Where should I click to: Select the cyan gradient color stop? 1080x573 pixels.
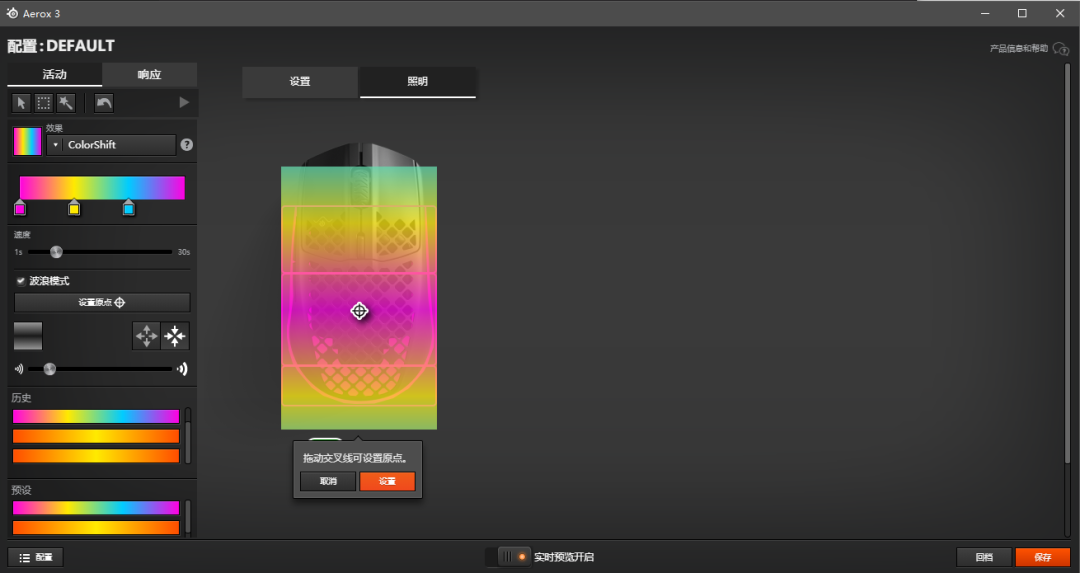pyautogui.click(x=129, y=208)
